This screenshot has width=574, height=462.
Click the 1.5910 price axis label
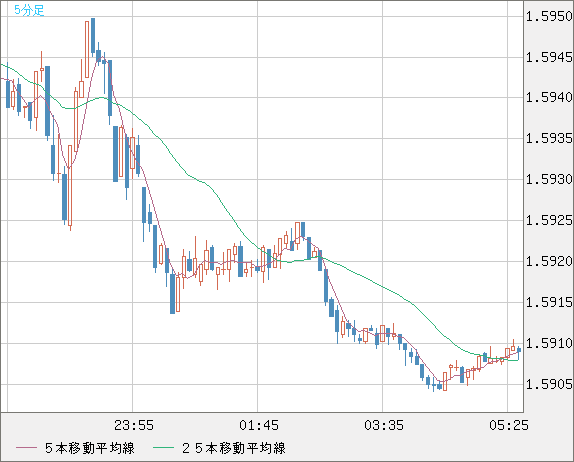point(549,343)
